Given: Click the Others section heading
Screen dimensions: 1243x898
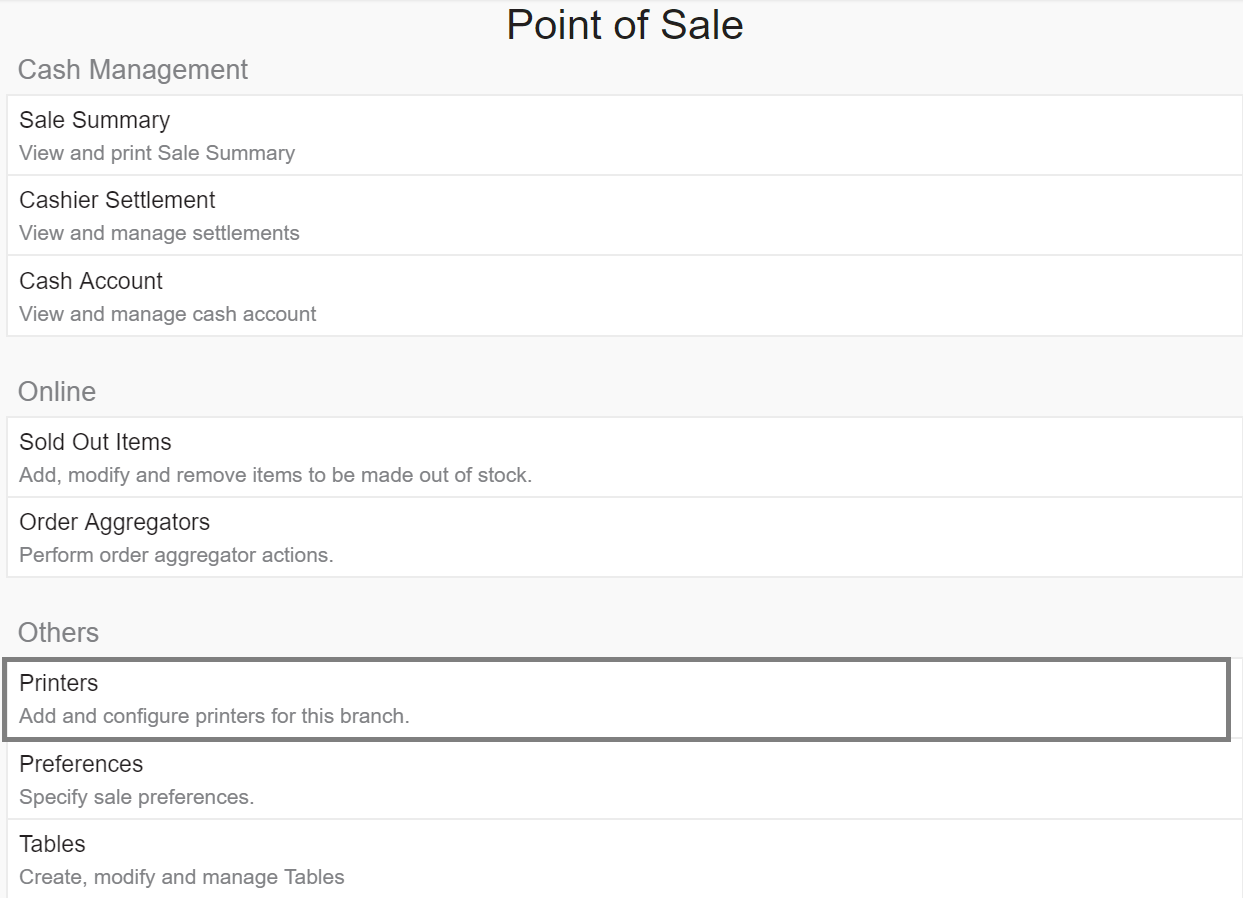Looking at the screenshot, I should (x=58, y=633).
